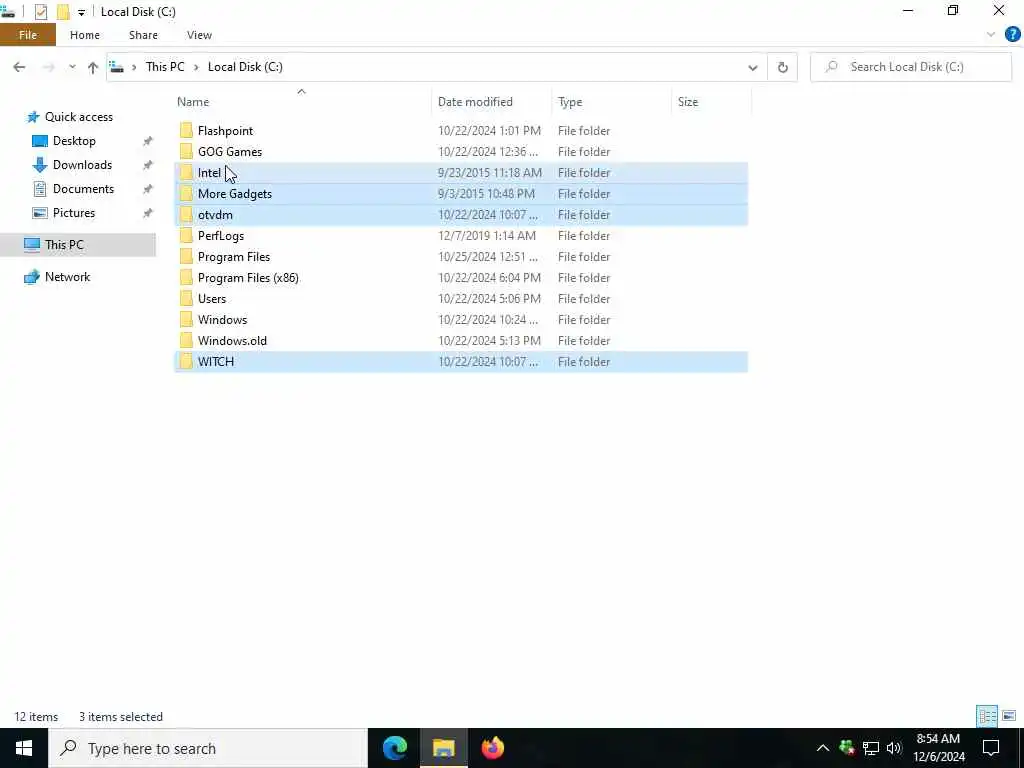Sort by the Size column header
Image resolution: width=1024 pixels, height=768 pixels.
688,102
